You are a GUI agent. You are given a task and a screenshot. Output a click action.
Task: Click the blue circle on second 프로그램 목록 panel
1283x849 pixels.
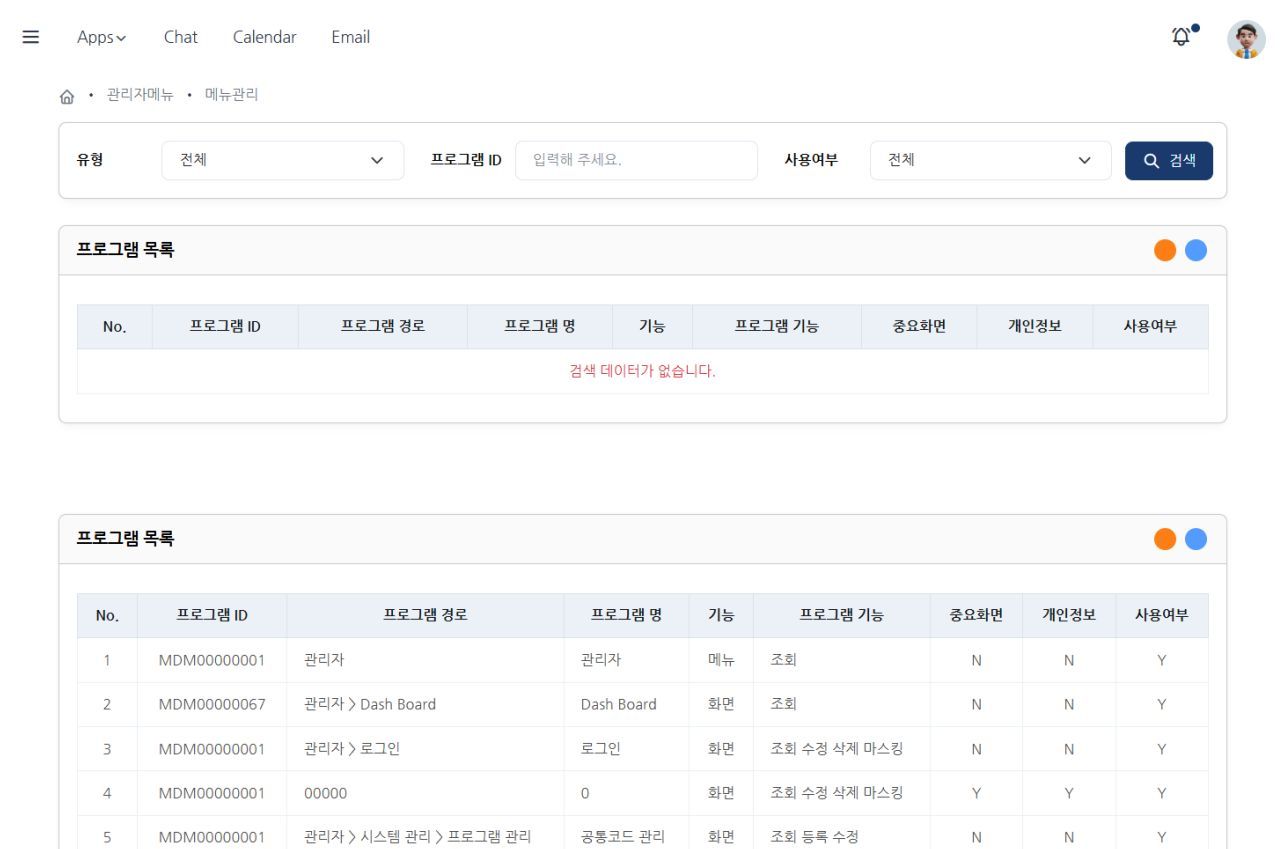coord(1194,538)
